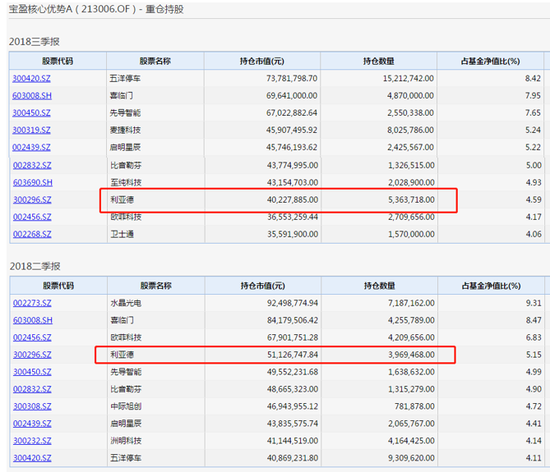The width and height of the screenshot is (550, 472).
Task: Select stock name 洲明科技
Action: [126, 440]
